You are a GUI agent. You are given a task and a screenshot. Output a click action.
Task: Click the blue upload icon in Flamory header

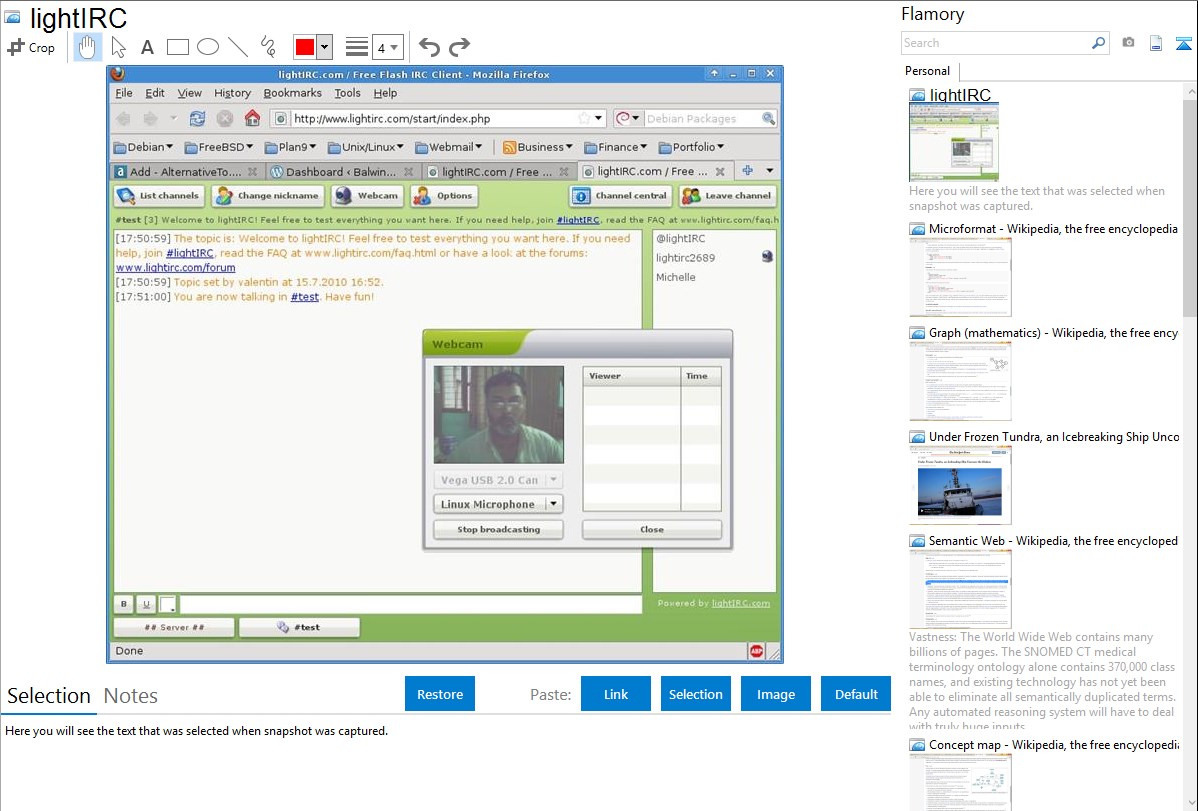click(1183, 43)
